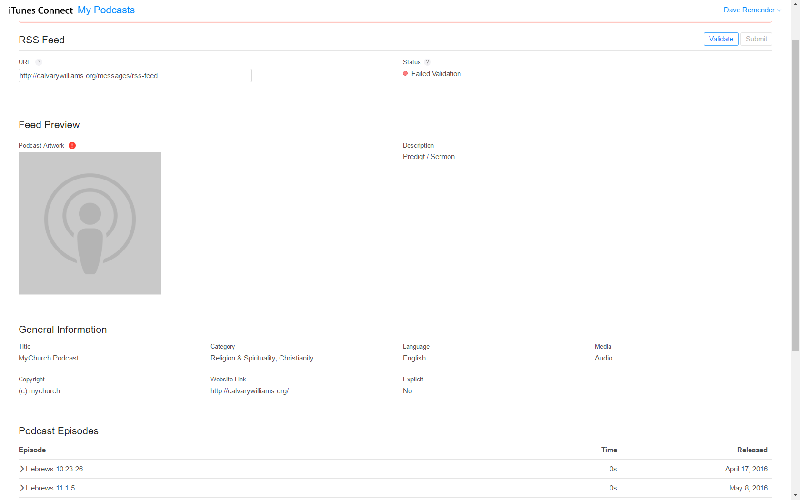Click the Audio media value
This screenshot has height=500, width=800.
click(x=603, y=358)
